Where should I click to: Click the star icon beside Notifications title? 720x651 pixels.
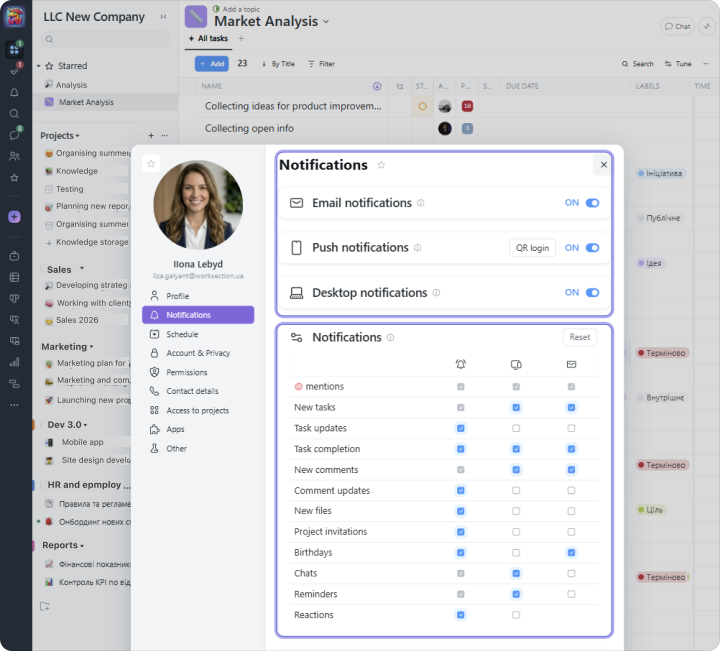tap(381, 165)
